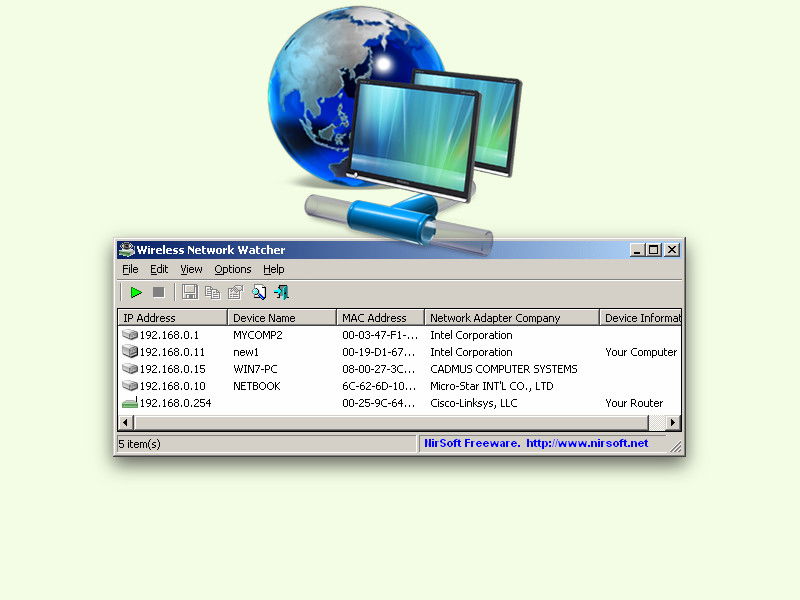Click MAC address 08-00-27-3C...

[379, 368]
